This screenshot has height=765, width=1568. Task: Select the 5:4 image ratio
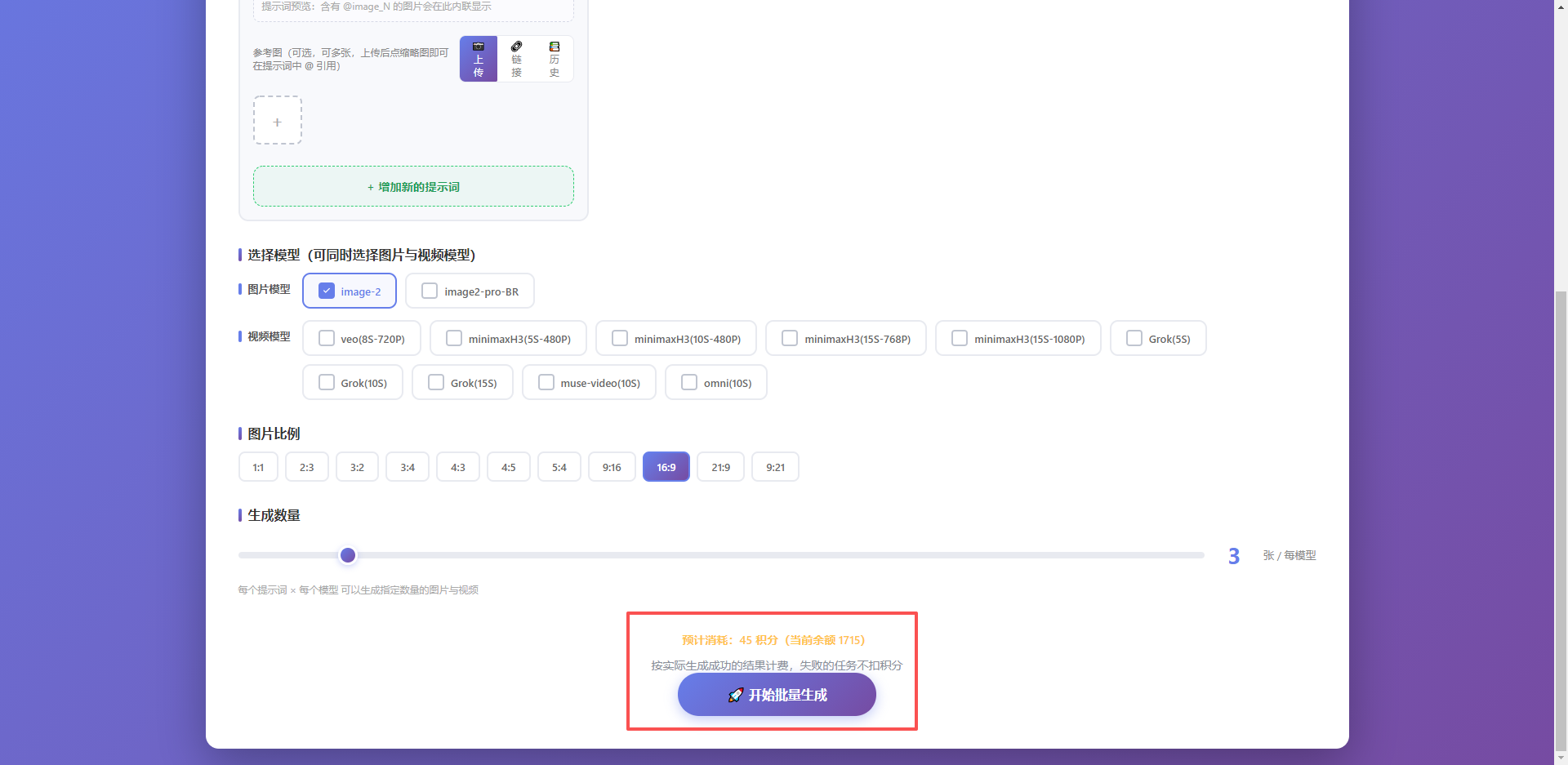click(x=559, y=467)
